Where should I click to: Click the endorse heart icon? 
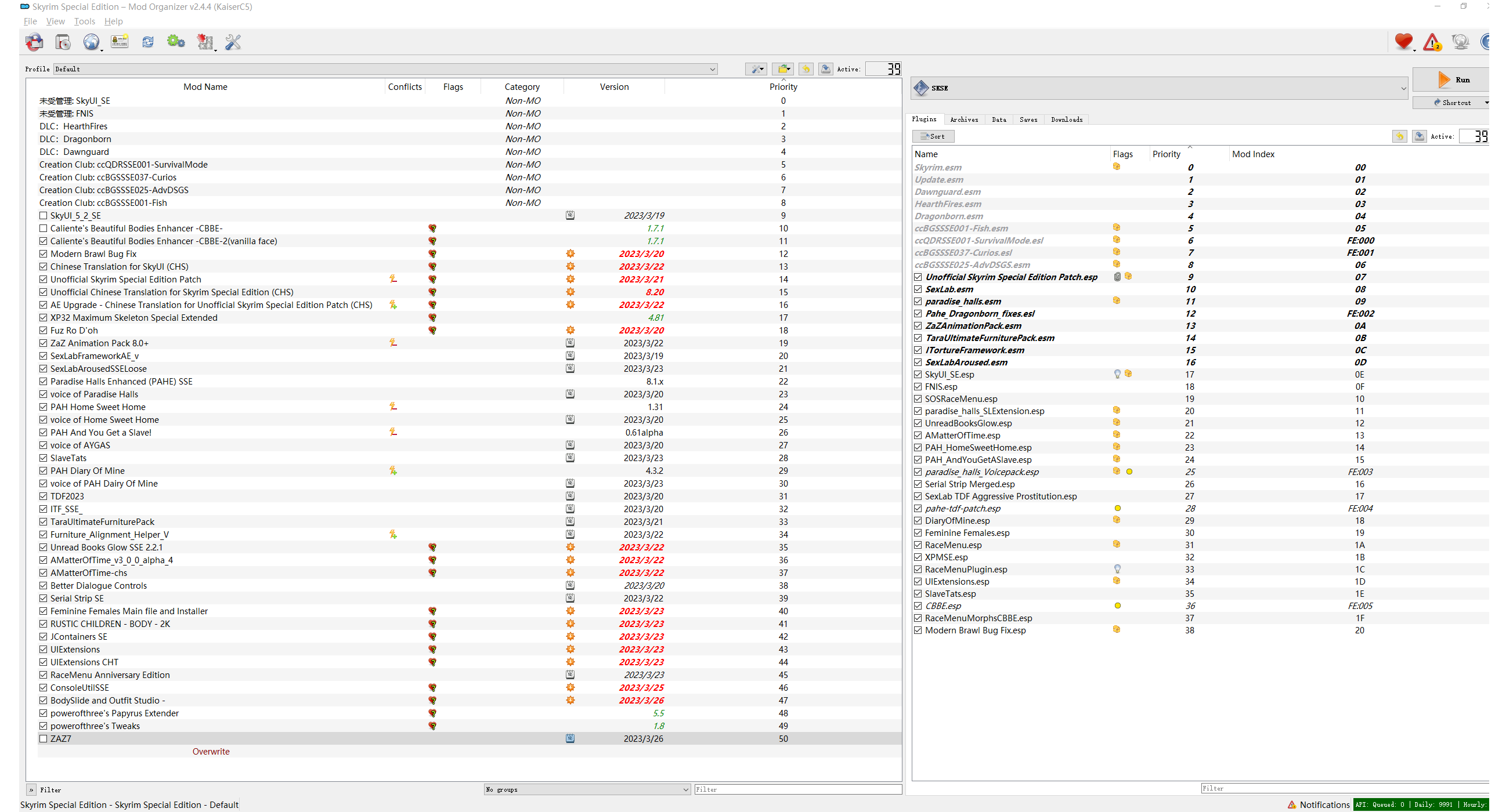(1403, 41)
